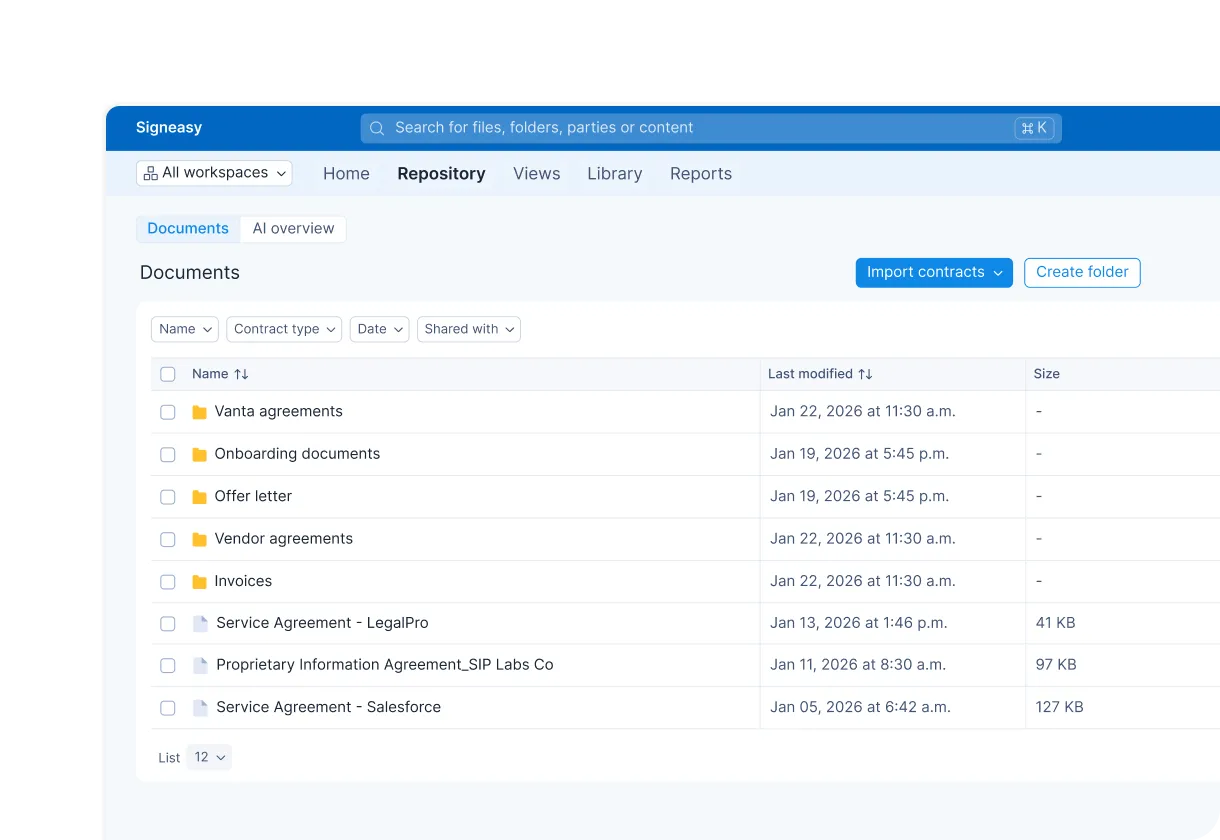Check the Vanta agreements row checkbox
Screen dimensions: 1220x840
(x=168, y=412)
